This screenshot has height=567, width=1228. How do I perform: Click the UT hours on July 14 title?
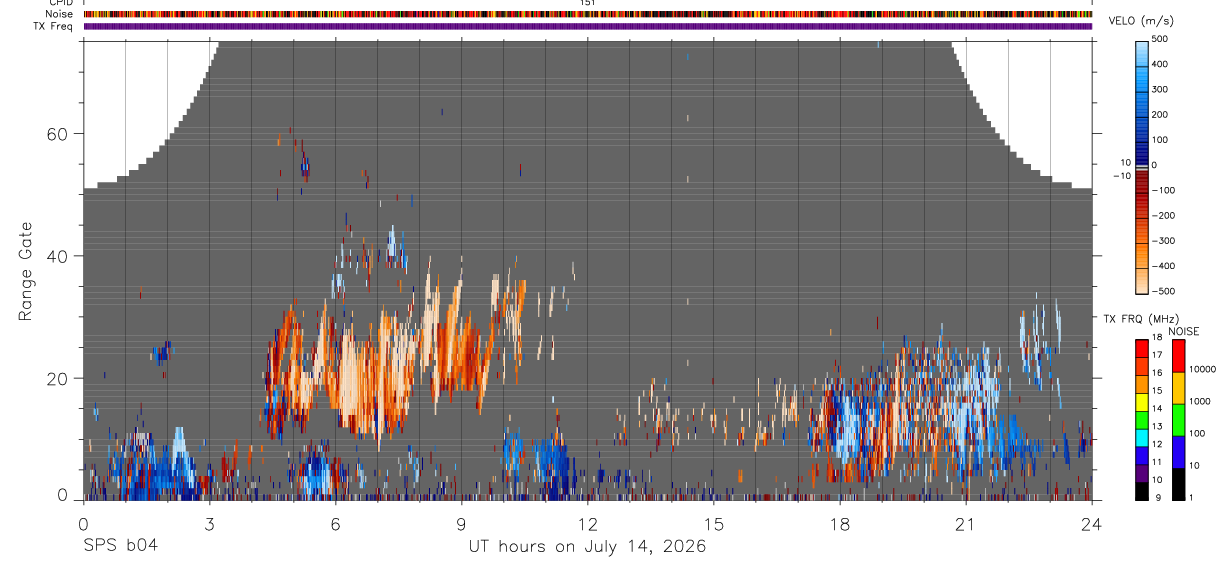point(587,547)
